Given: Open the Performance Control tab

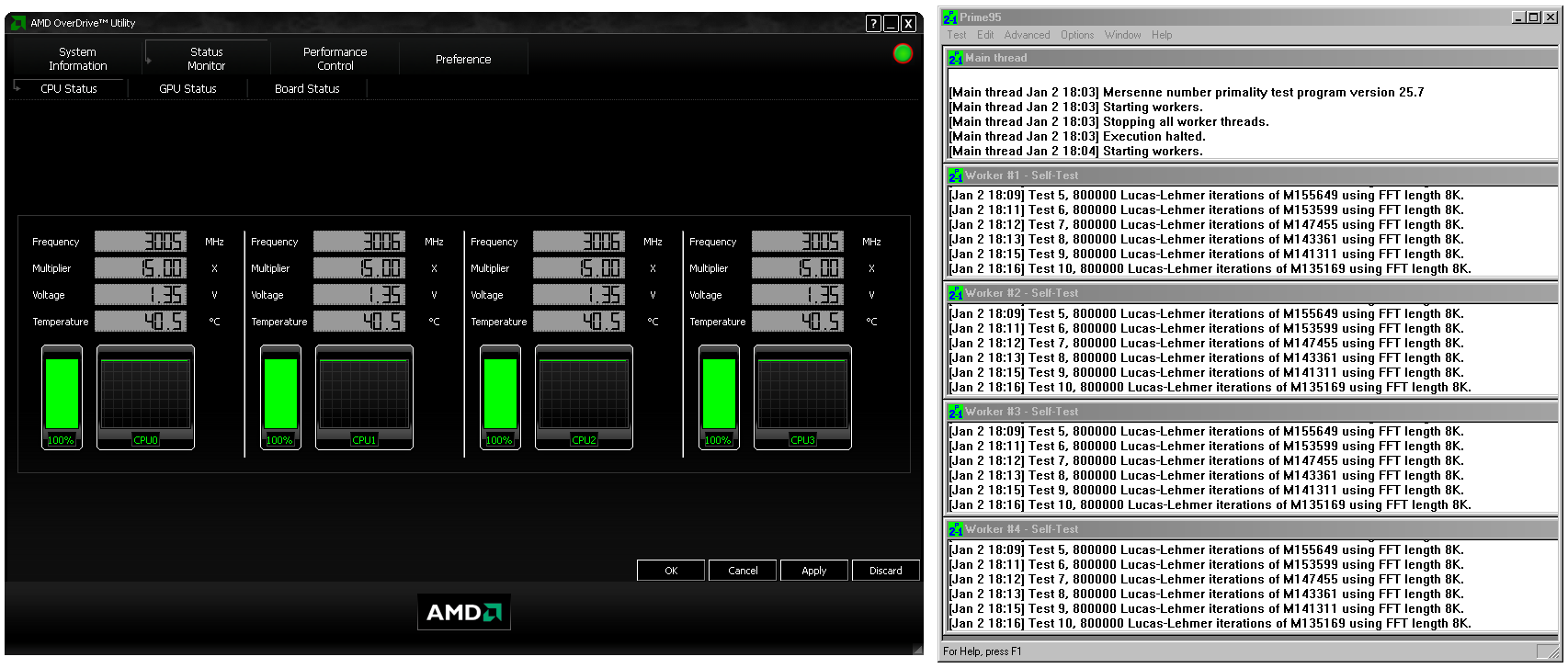Looking at the screenshot, I should pyautogui.click(x=335, y=59).
